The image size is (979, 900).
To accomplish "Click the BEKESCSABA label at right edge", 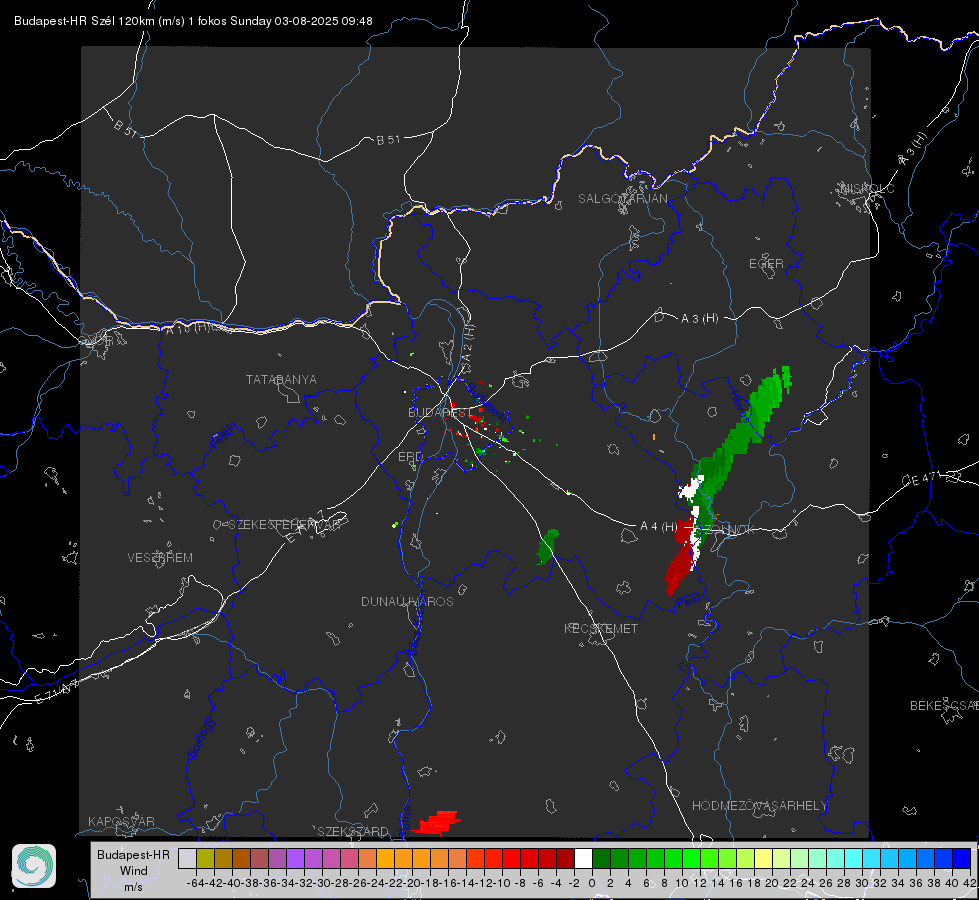I will (944, 705).
